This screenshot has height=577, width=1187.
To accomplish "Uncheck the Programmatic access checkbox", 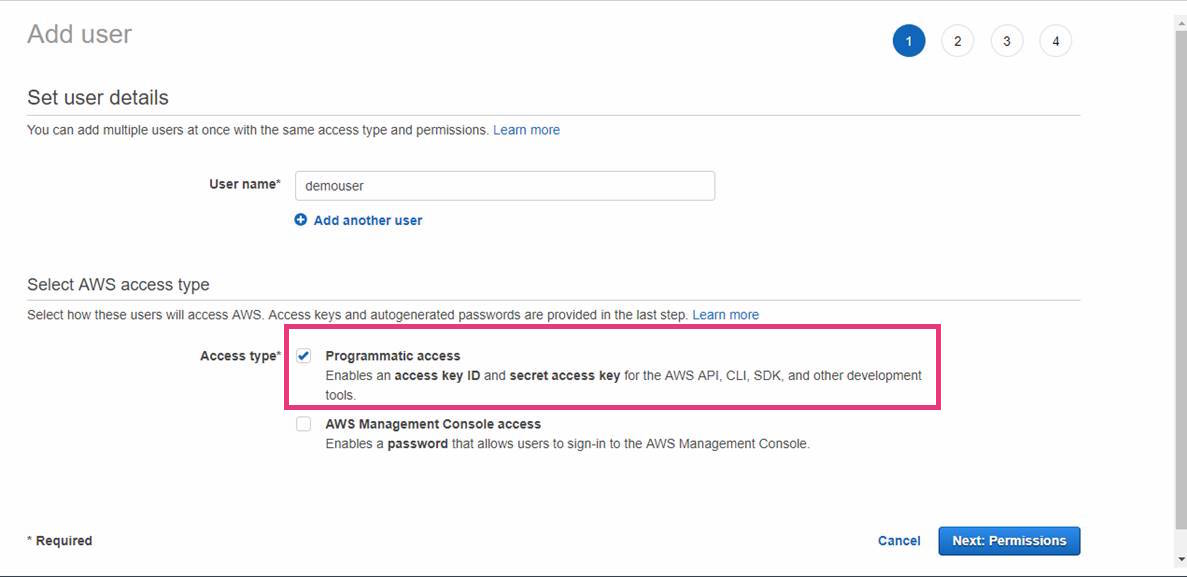I will click(x=304, y=356).
